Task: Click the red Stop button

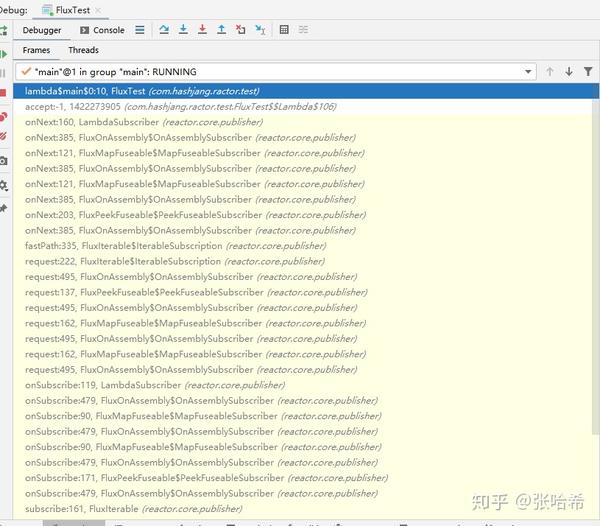Action: 3,93
